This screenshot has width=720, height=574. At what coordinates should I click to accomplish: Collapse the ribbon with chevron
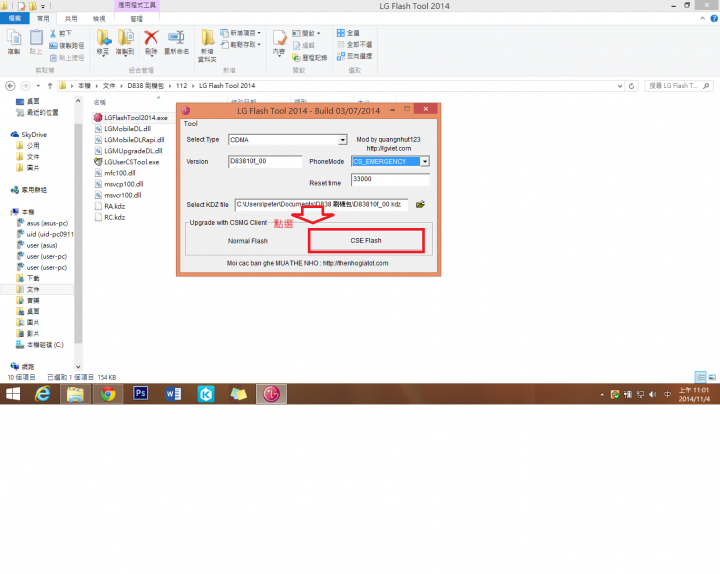click(x=703, y=18)
